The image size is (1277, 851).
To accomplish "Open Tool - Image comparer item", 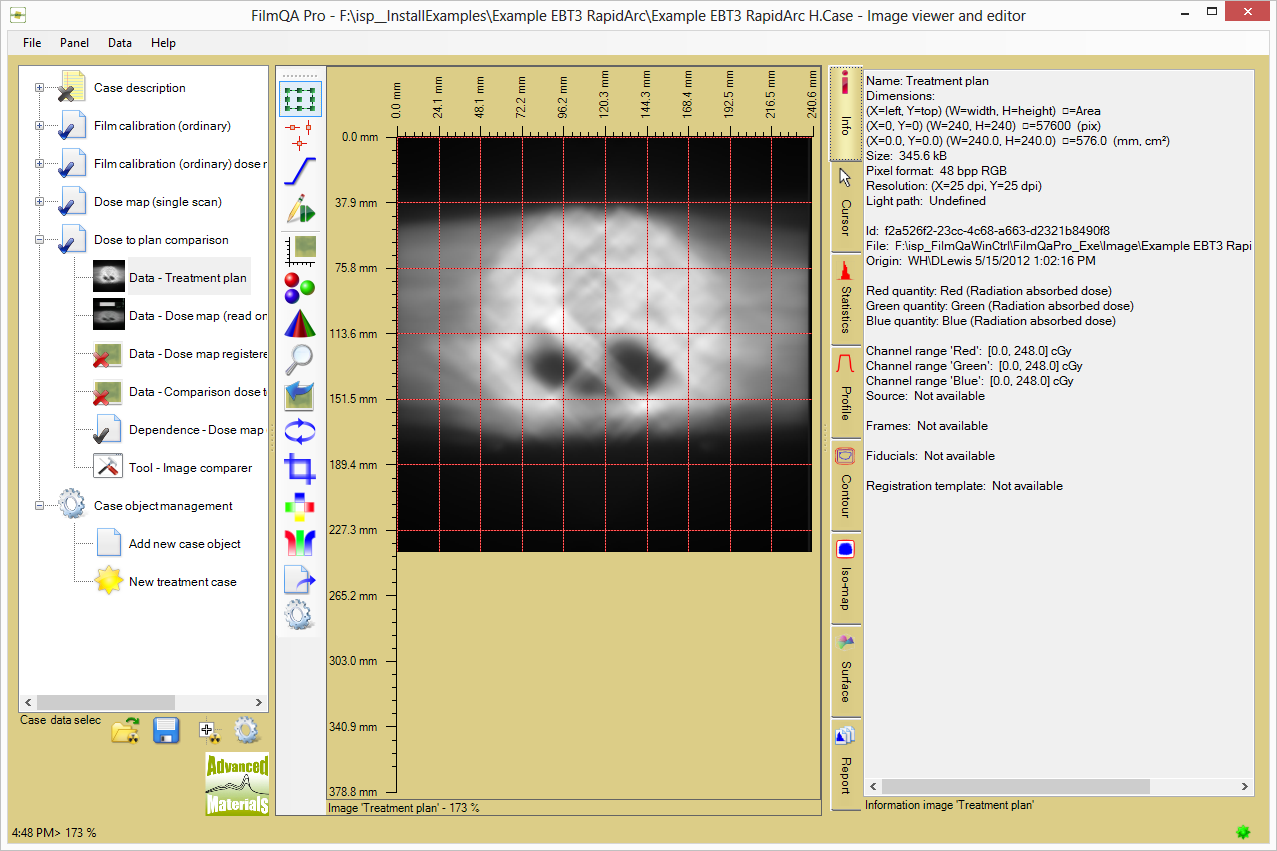I will (190, 468).
